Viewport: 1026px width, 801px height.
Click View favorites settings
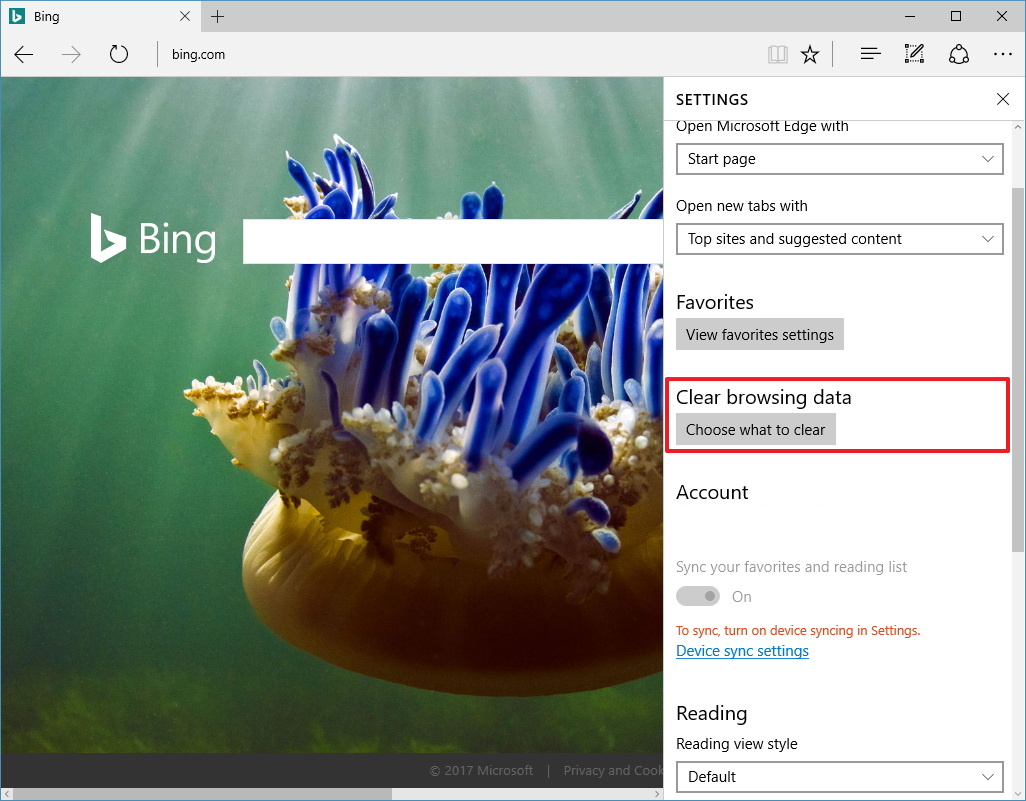(759, 334)
